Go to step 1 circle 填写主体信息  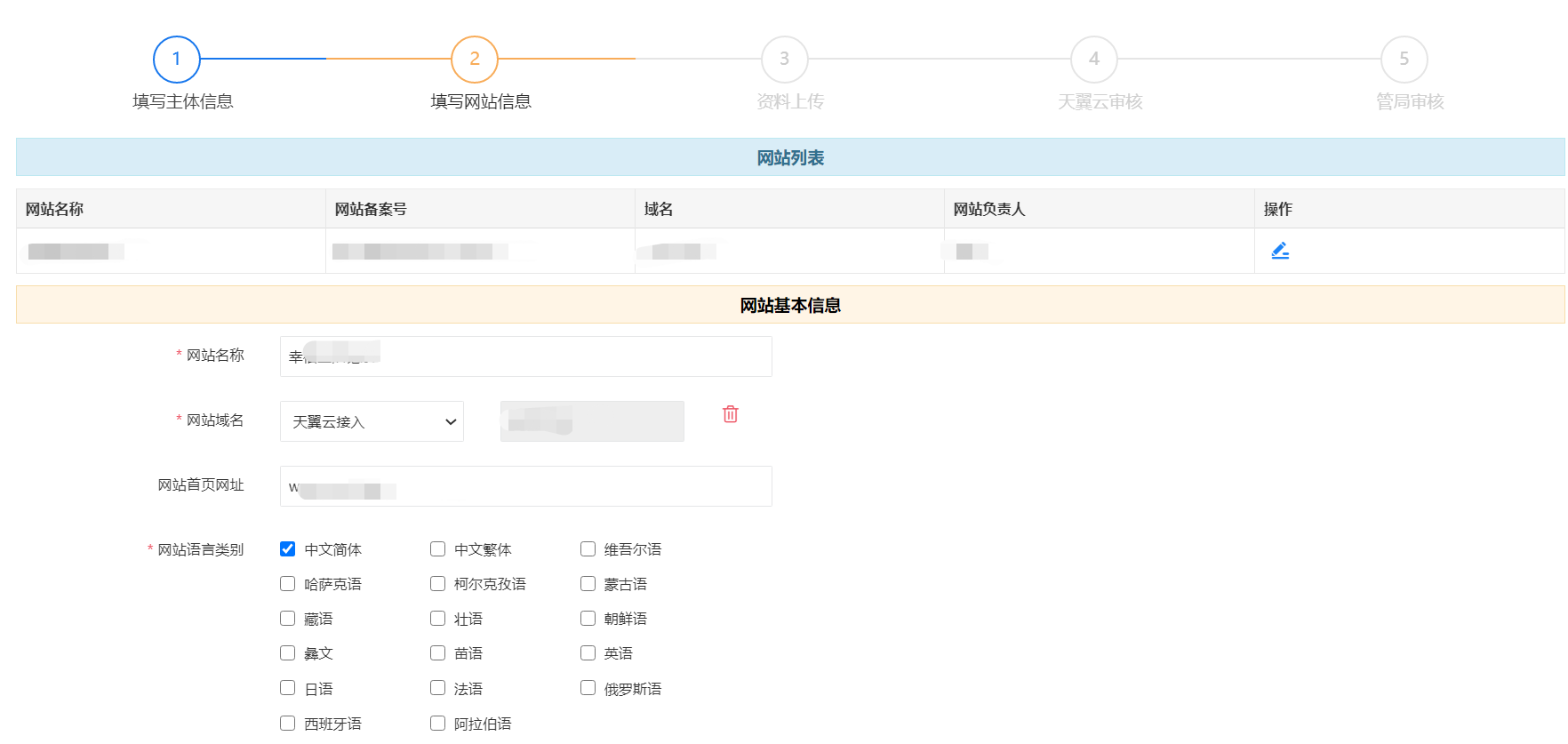[x=177, y=59]
